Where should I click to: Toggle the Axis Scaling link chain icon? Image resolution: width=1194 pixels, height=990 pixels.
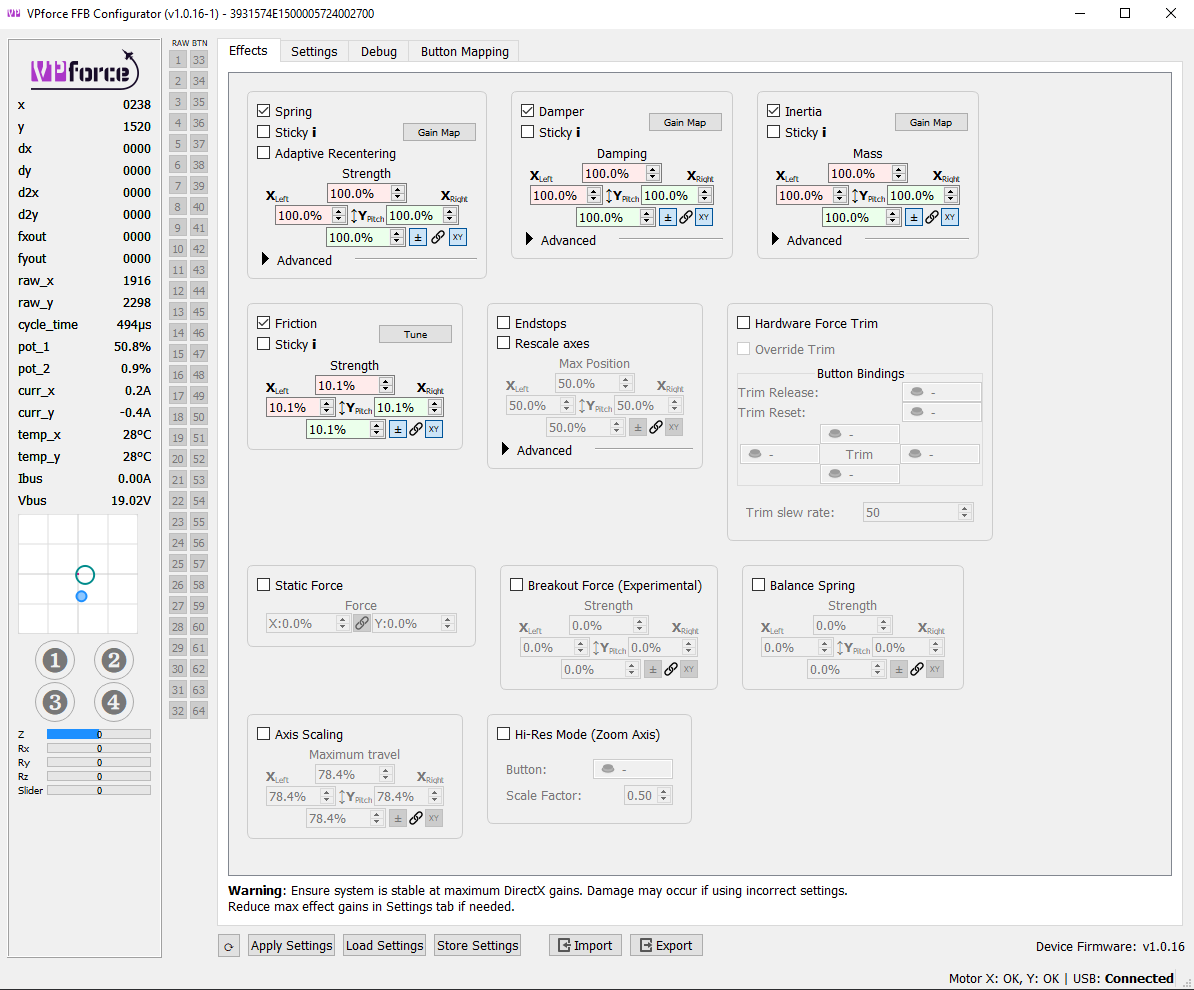416,819
